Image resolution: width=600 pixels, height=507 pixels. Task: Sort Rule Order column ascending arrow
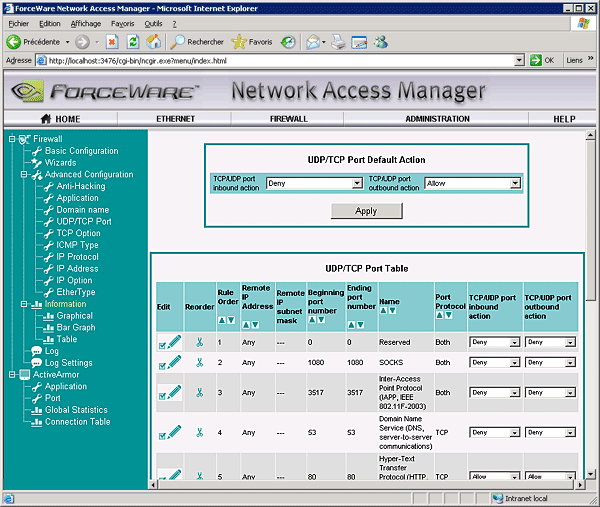pyautogui.click(x=222, y=320)
